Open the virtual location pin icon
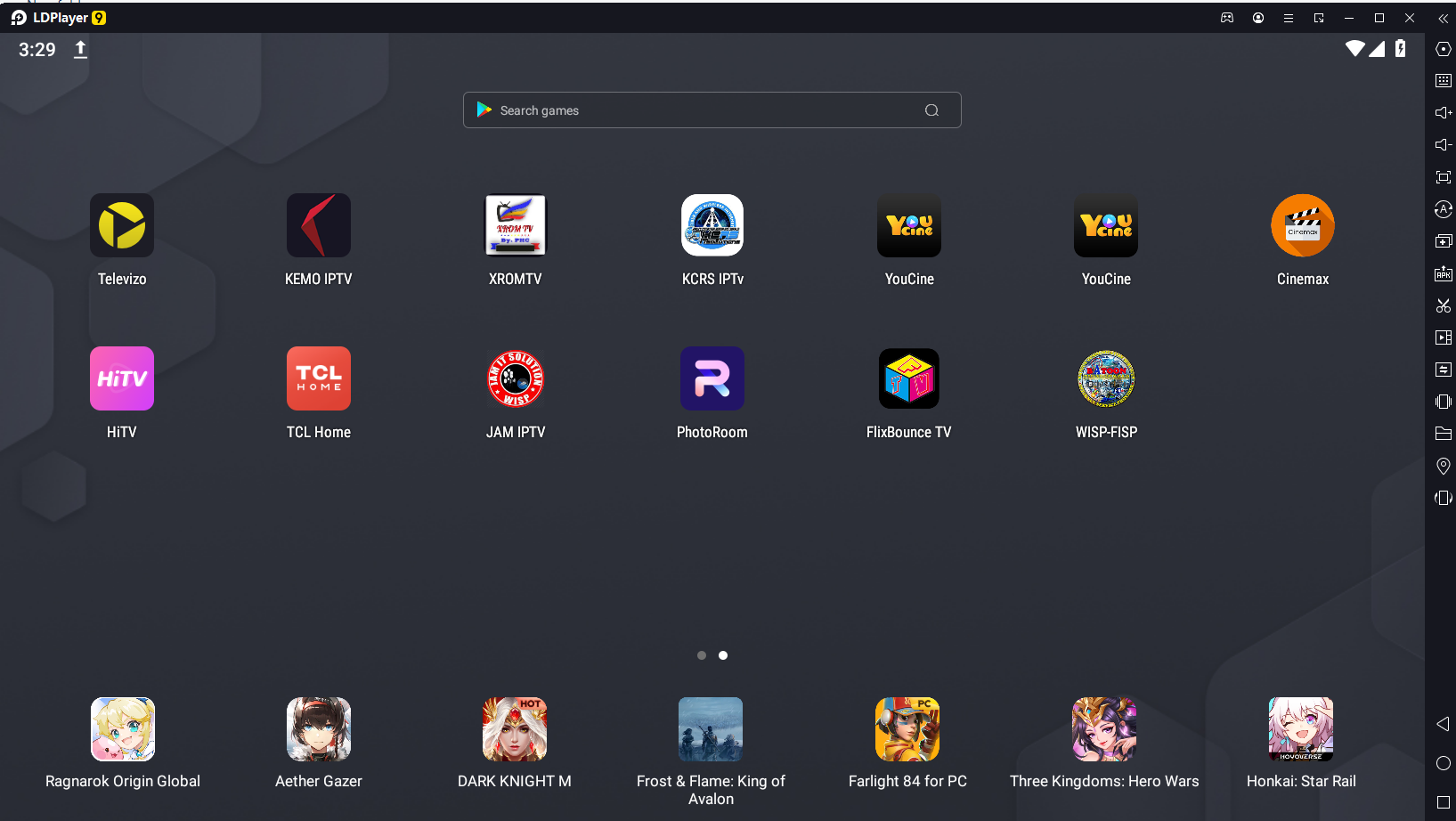The image size is (1456, 821). click(1444, 466)
